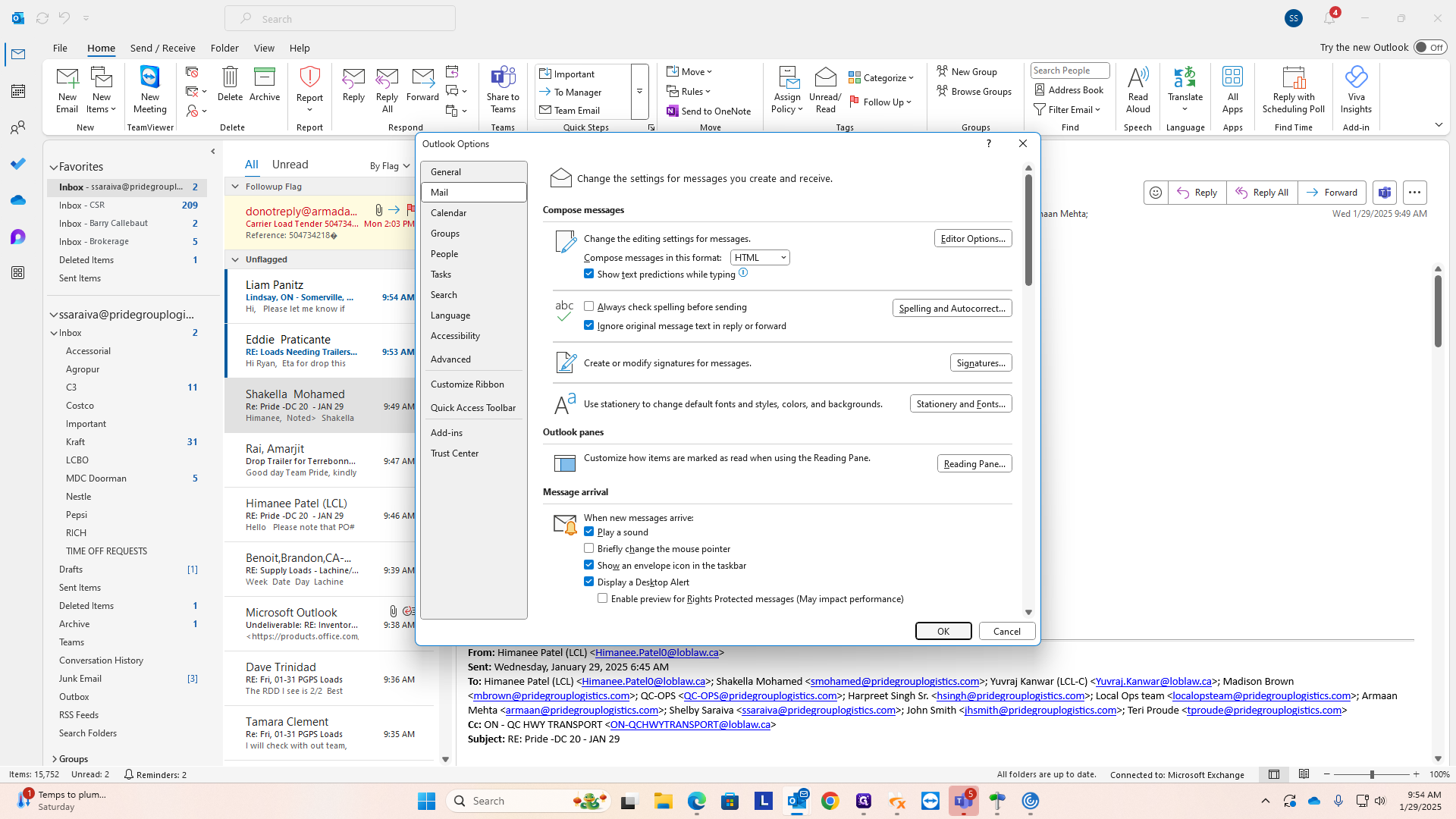Viewport: 1456px width, 819px height.
Task: Open Microsoft Teams from taskbar
Action: (x=964, y=801)
